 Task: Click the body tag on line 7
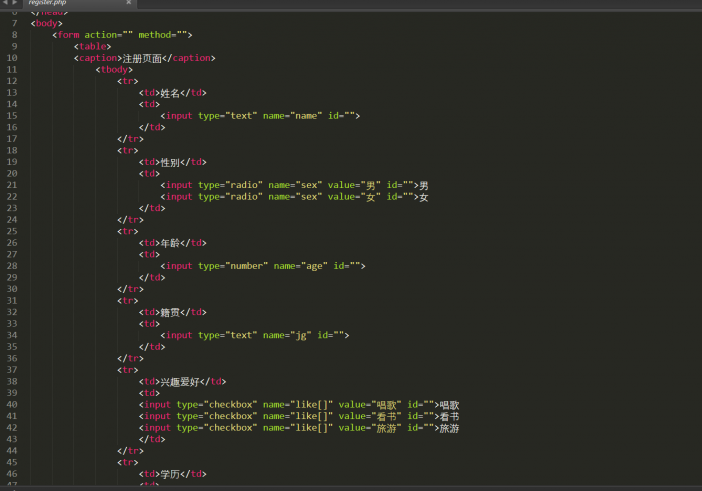[47, 23]
